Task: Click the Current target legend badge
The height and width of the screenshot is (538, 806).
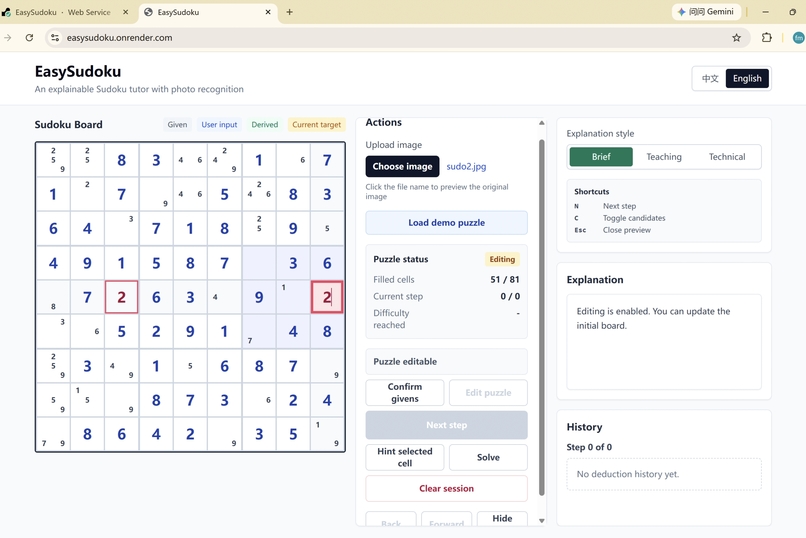Action: (x=317, y=124)
